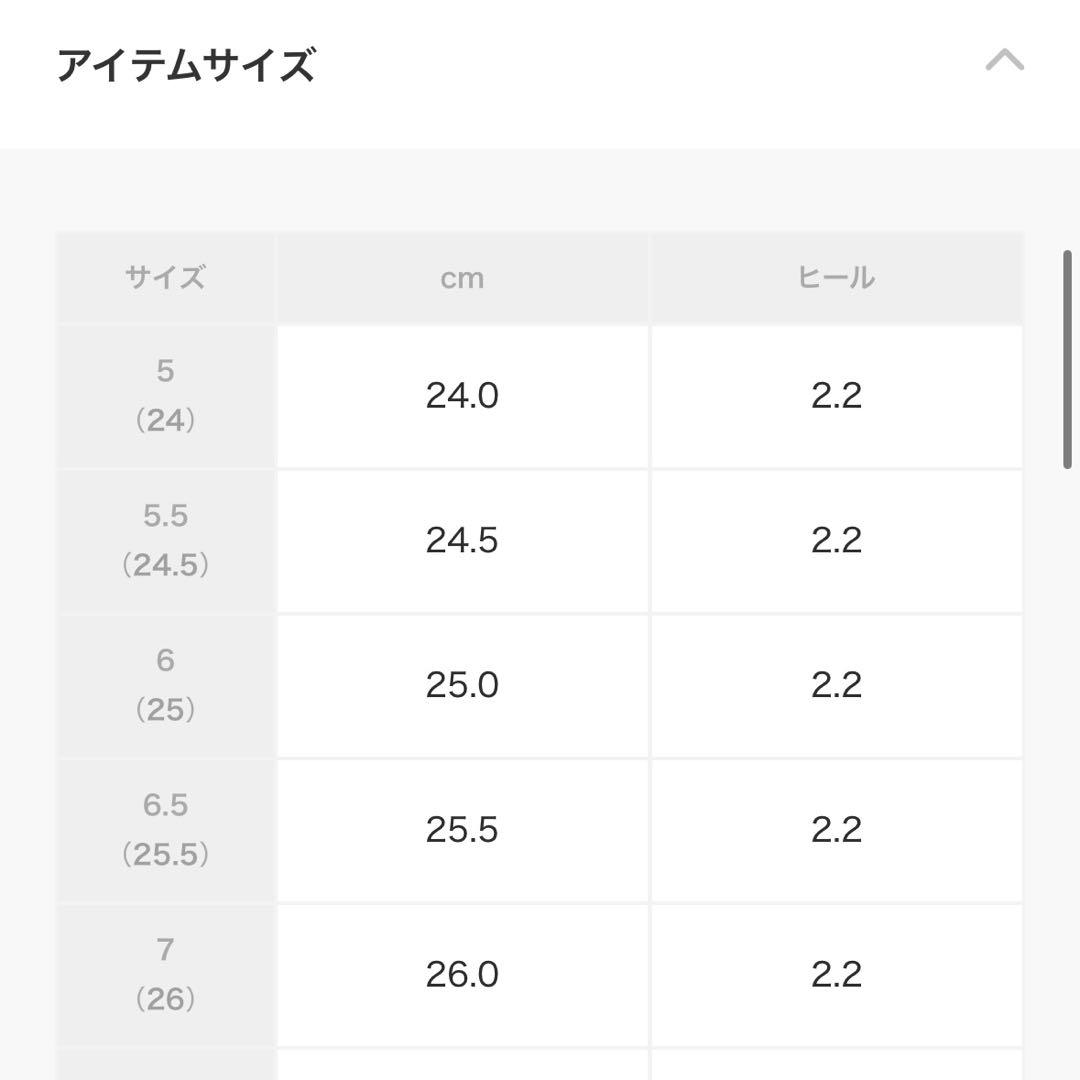Click the heel value 2.2 in top row
Image resolution: width=1080 pixels, height=1080 pixels.
pyautogui.click(x=836, y=395)
